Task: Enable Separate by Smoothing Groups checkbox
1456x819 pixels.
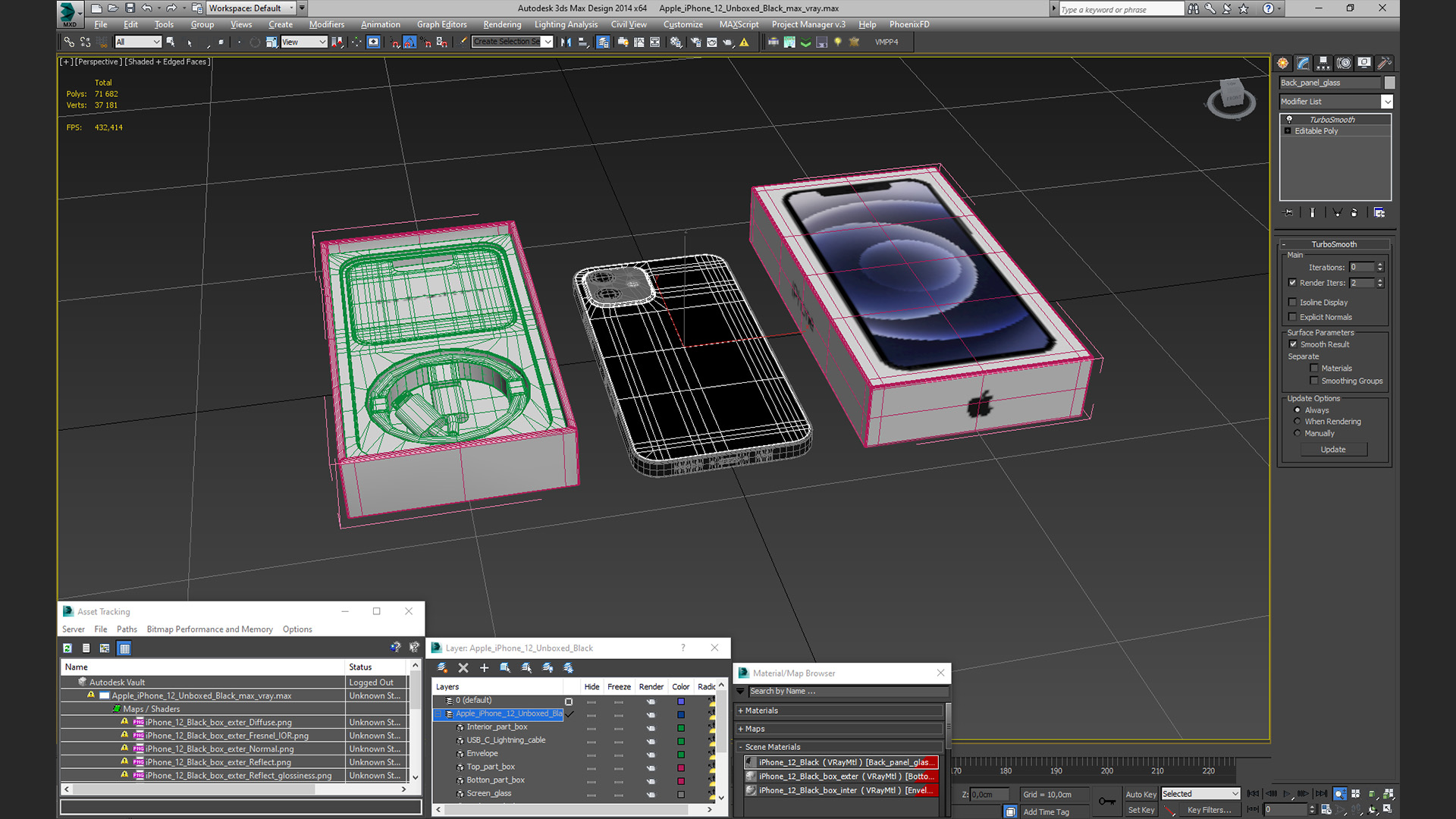Action: (x=1314, y=381)
